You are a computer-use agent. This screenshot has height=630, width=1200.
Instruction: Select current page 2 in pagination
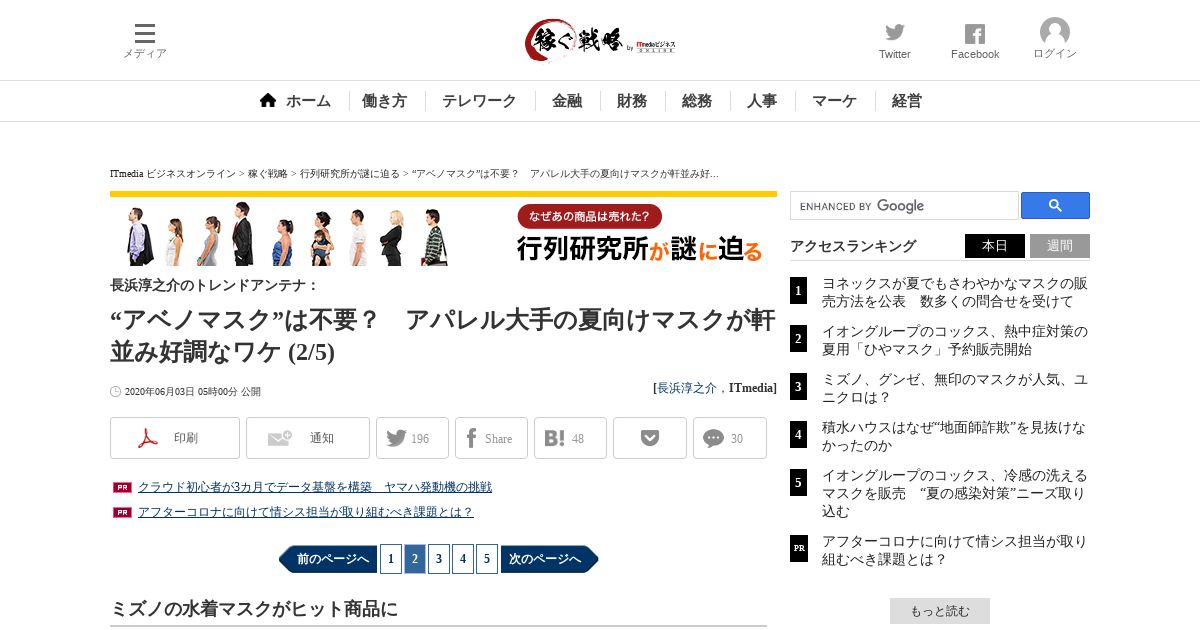coord(415,559)
